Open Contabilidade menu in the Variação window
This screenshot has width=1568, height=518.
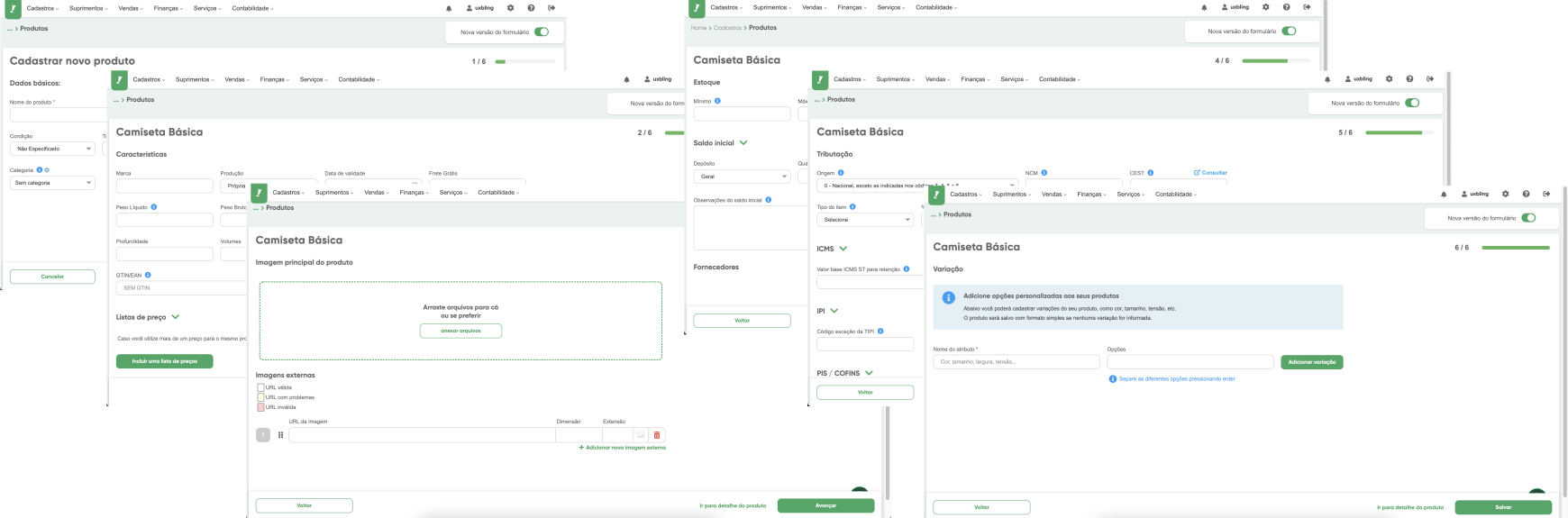point(1175,194)
